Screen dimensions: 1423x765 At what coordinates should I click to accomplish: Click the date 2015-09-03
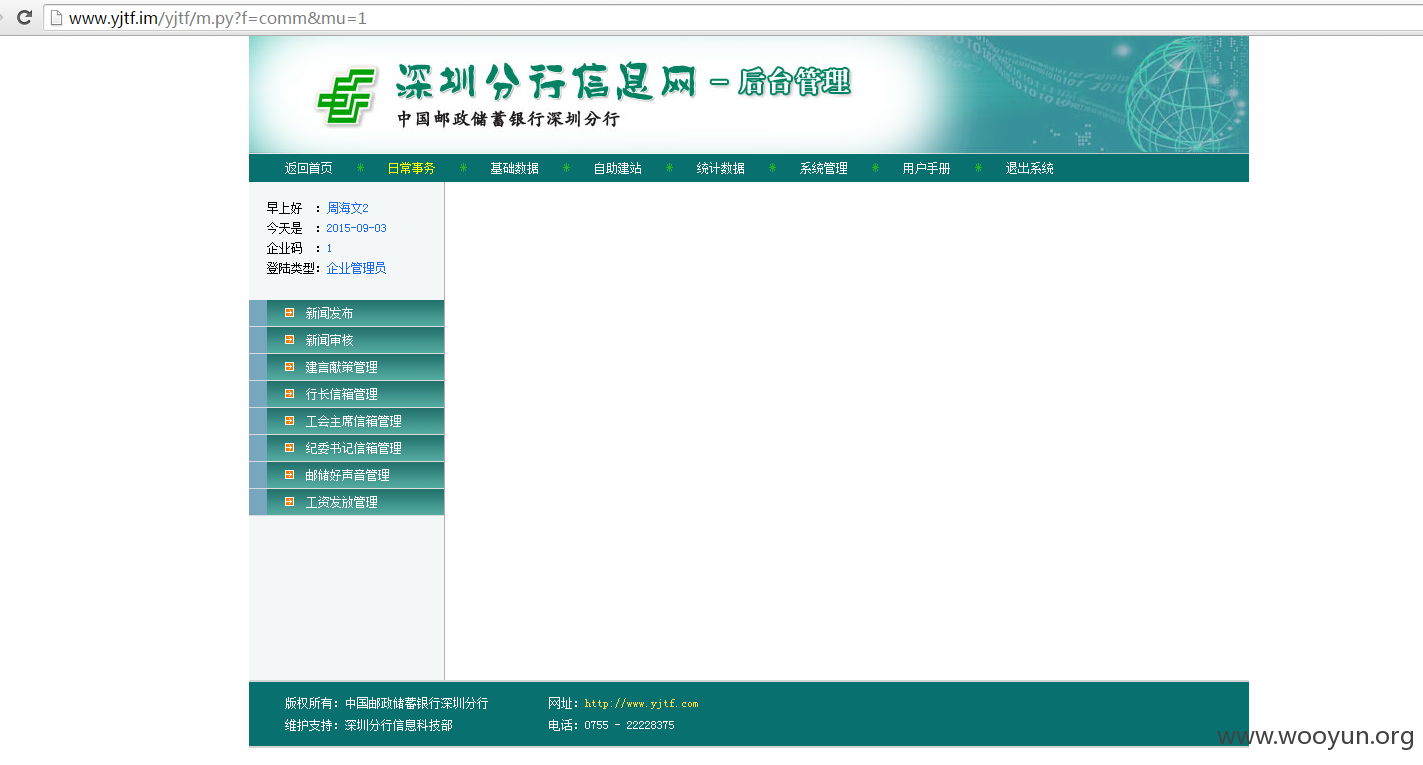point(356,228)
